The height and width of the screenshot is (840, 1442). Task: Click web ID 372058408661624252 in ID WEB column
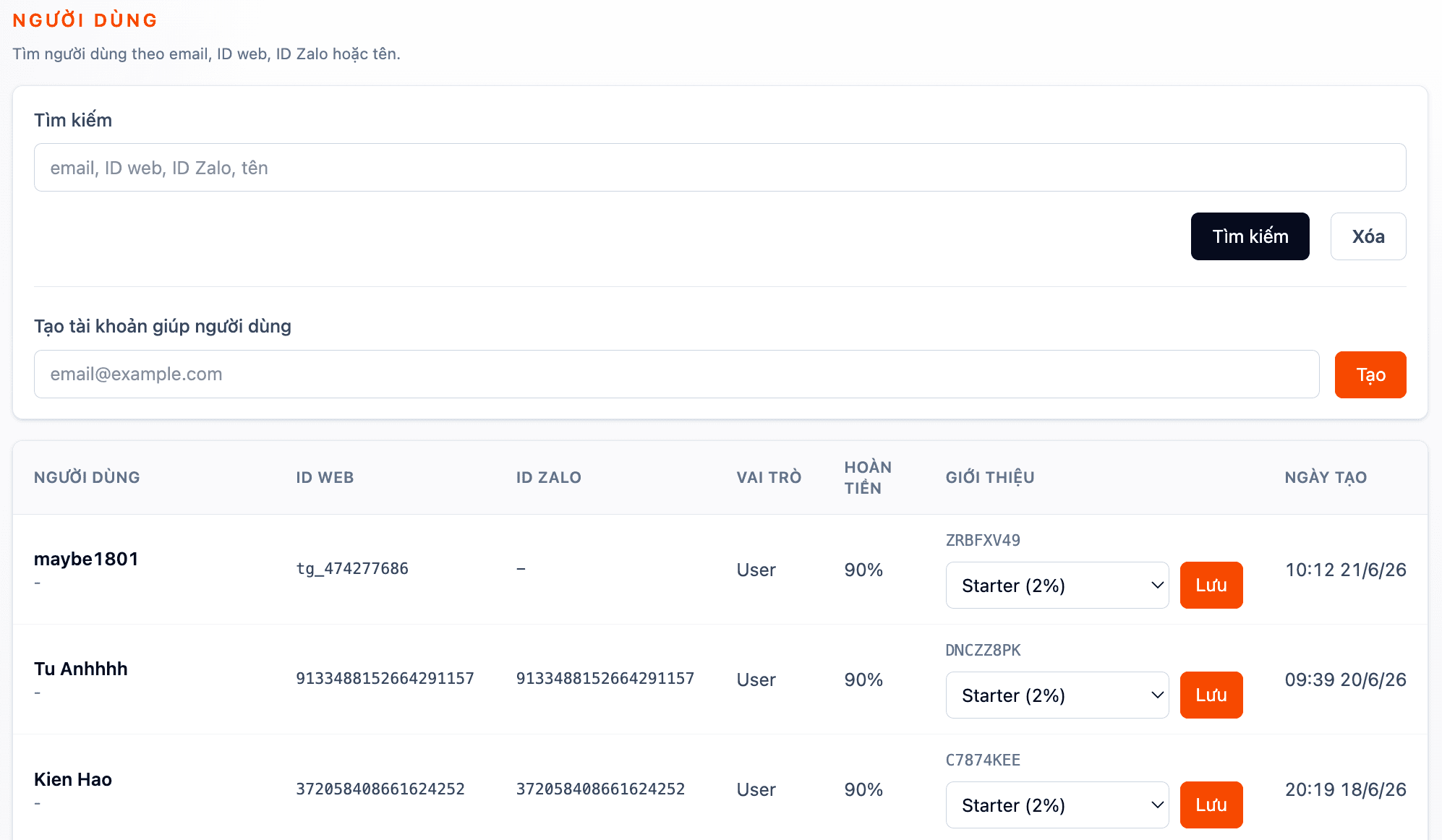click(380, 789)
